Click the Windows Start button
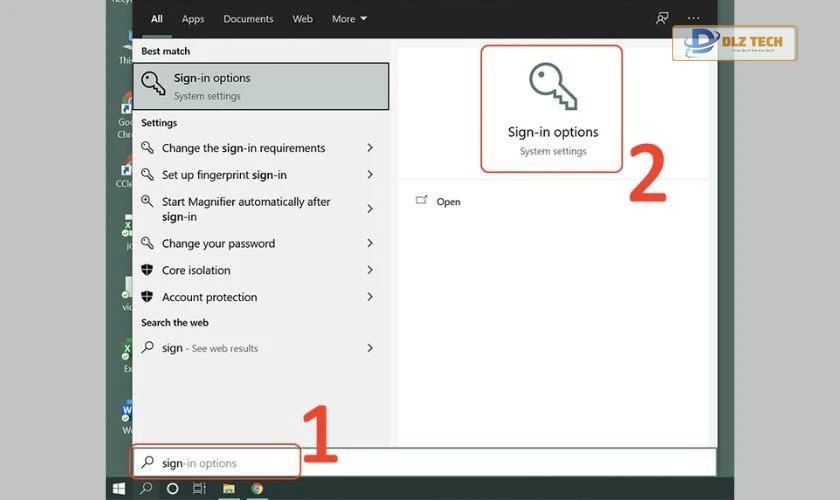The image size is (840, 500). 119,489
